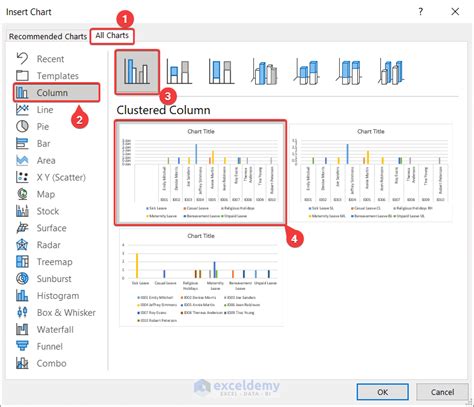474x407 pixels.
Task: Select the Clustered Column subtype icon
Action: click(137, 72)
